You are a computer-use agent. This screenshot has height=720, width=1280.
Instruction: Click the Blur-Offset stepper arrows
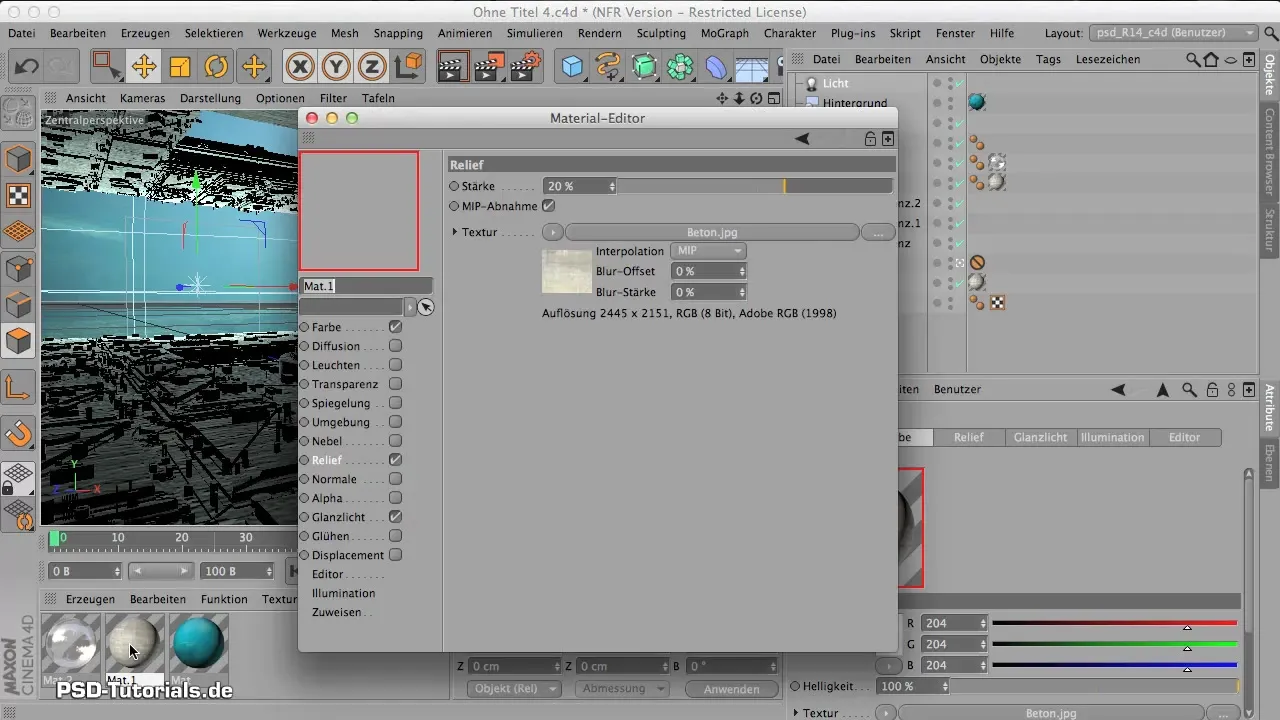741,271
